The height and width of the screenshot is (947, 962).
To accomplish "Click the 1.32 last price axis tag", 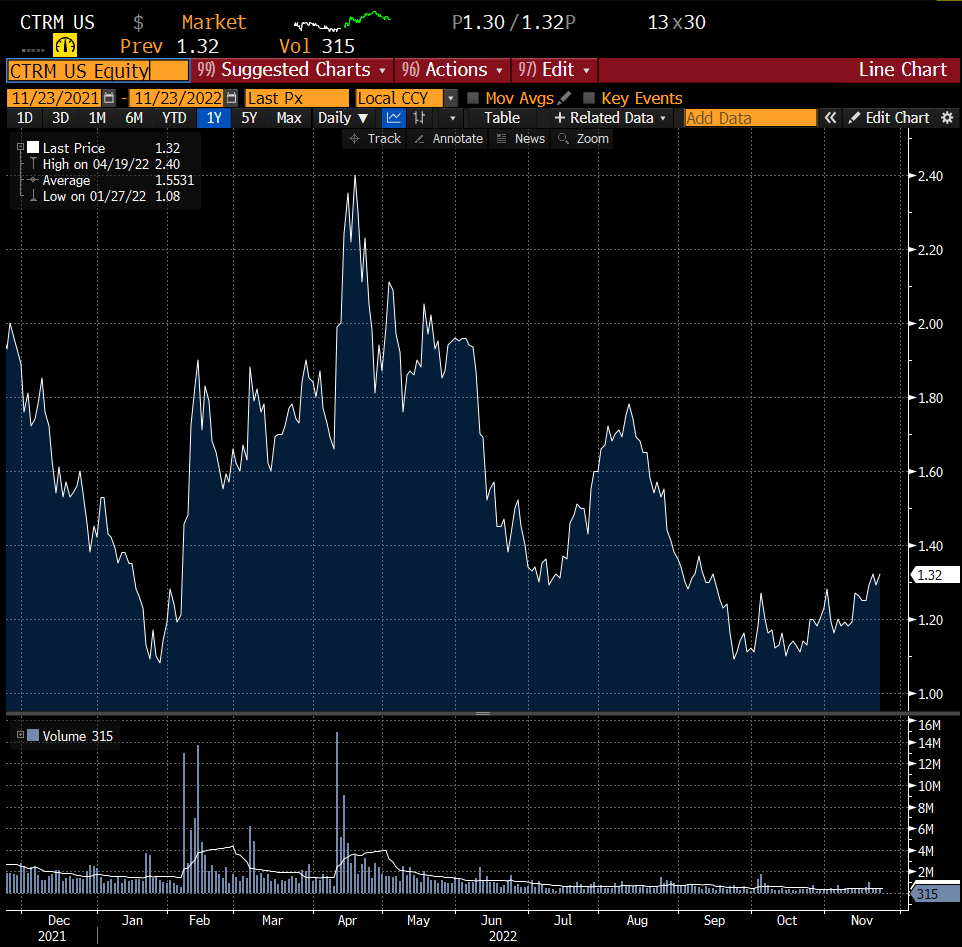I will (x=936, y=575).
